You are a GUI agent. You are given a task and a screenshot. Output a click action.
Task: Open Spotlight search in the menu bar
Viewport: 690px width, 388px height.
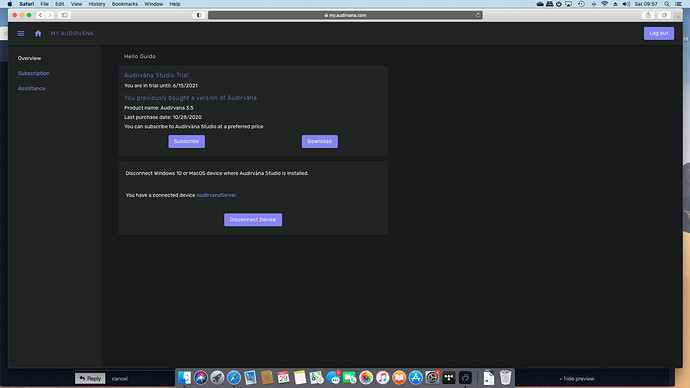(x=667, y=4)
